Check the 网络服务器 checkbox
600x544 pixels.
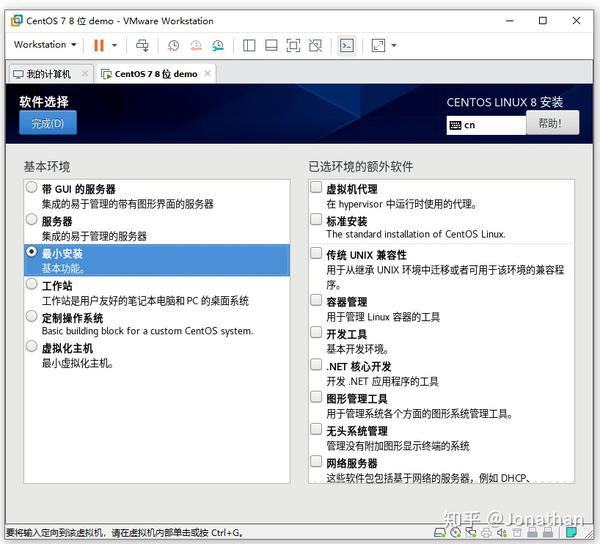(316, 461)
